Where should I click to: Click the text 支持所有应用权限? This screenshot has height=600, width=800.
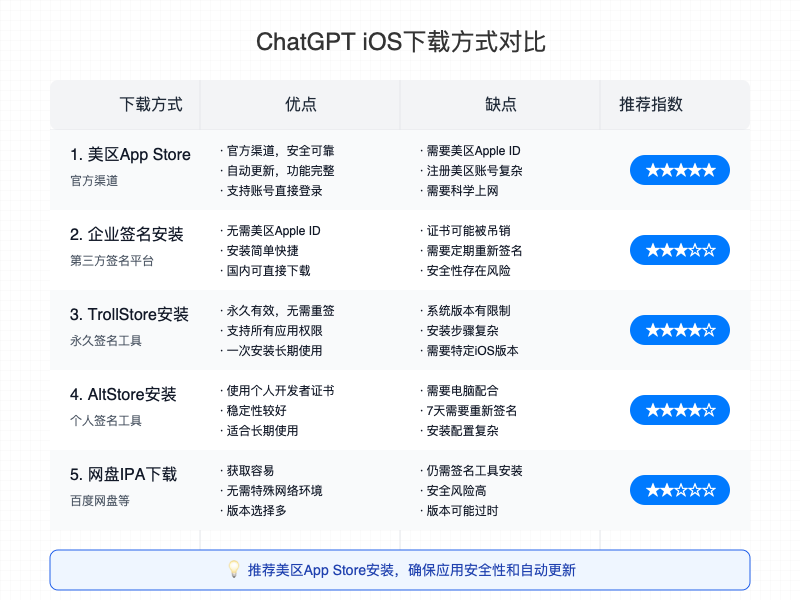click(274, 331)
